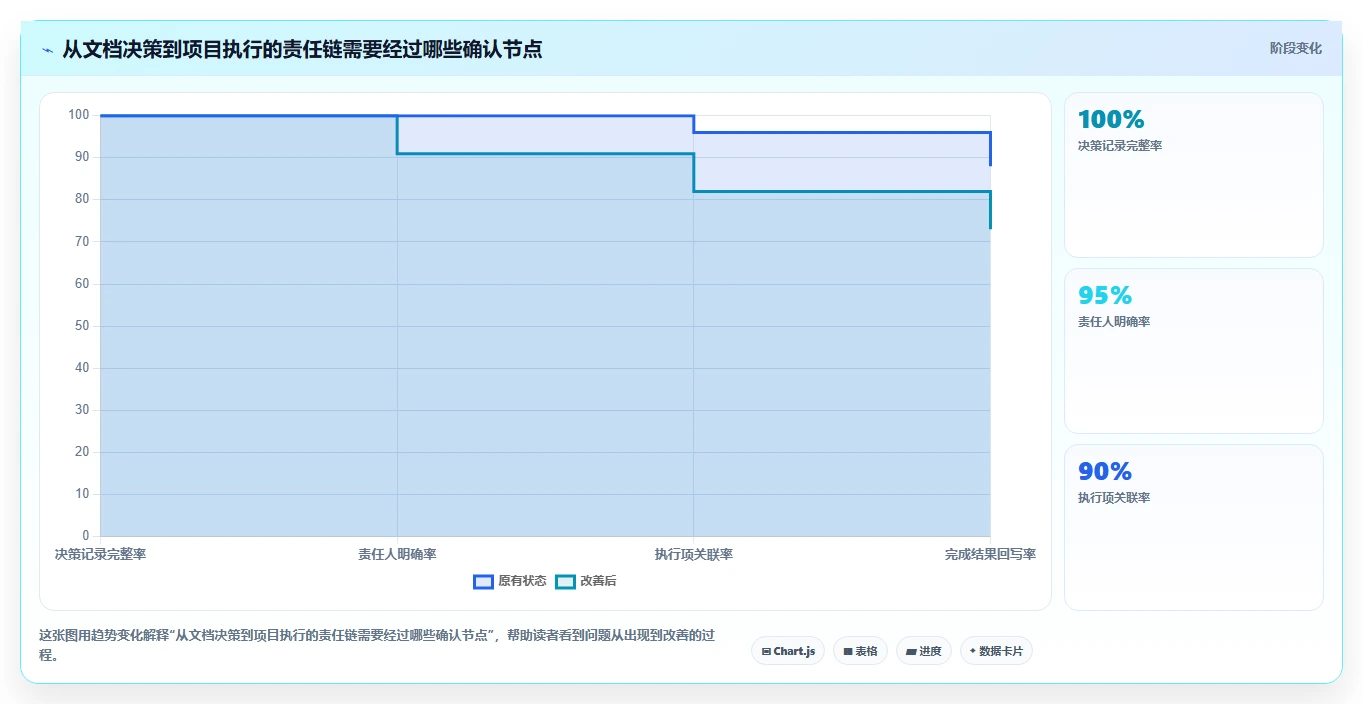Click the icon in the 进度 tag
The height and width of the screenshot is (704, 1363).
912,651
